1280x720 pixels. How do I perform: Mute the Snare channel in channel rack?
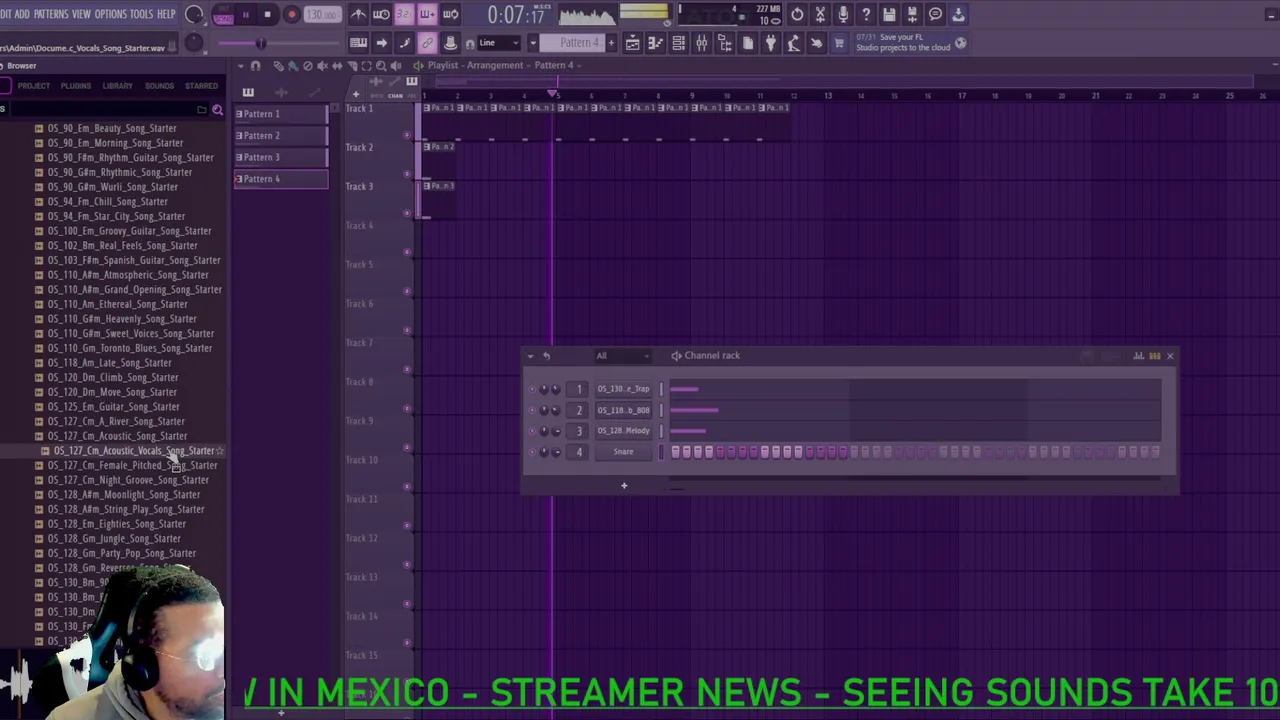click(532, 452)
